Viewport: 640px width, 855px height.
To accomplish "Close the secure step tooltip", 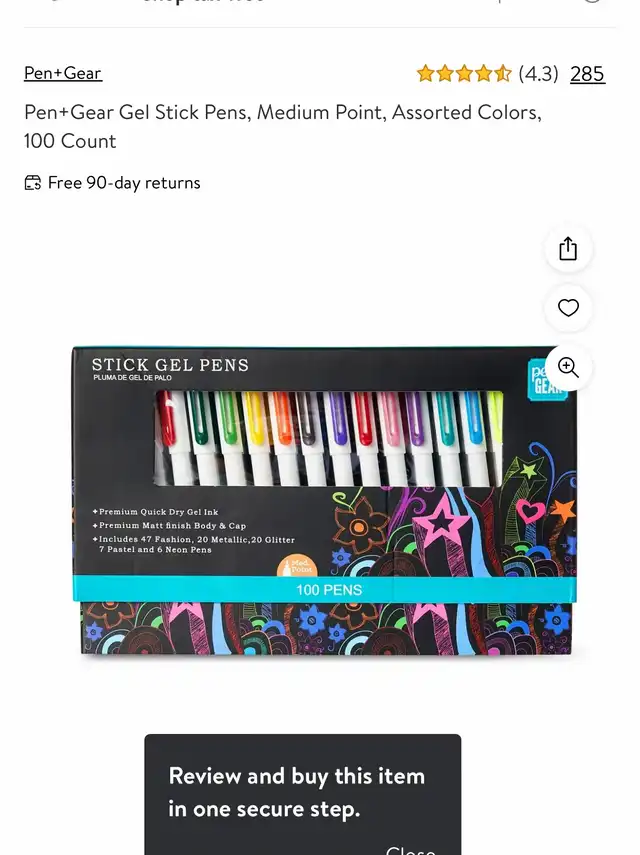I will tap(410, 850).
